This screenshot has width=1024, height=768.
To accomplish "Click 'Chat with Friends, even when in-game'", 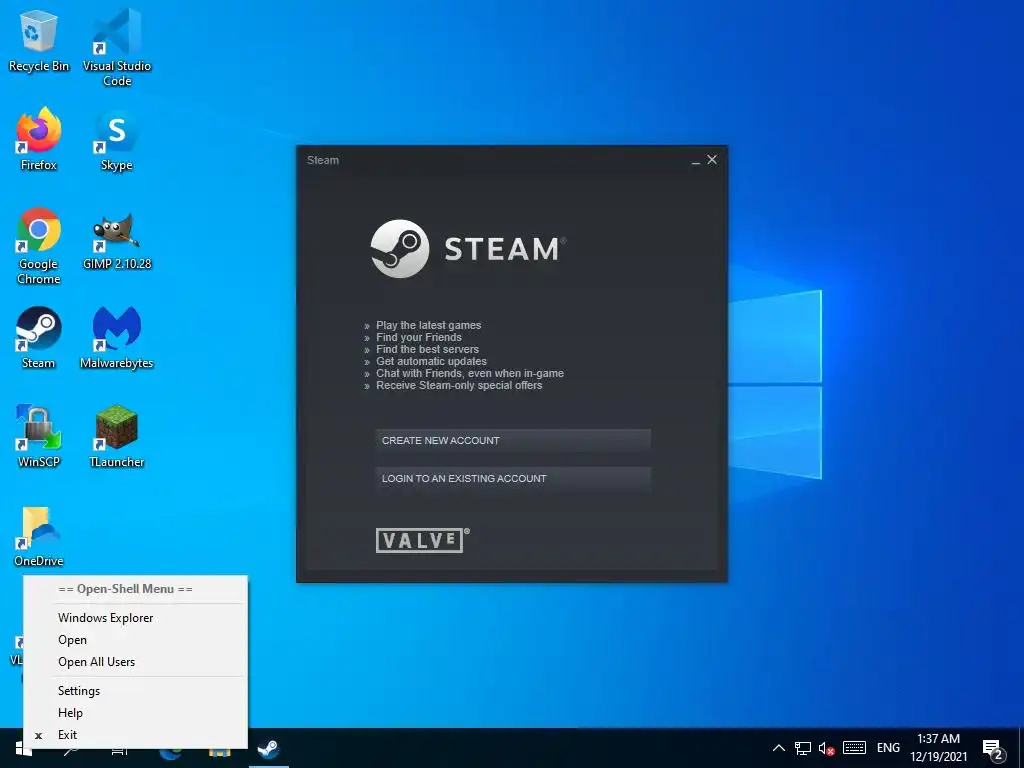I will [x=470, y=374].
